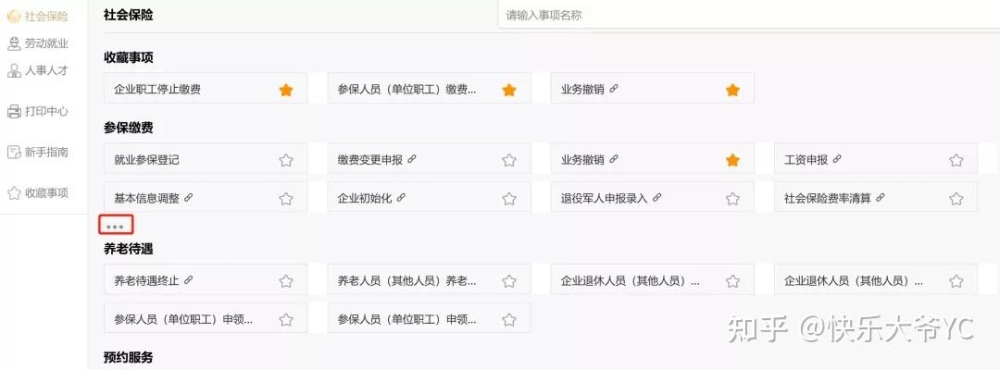The height and width of the screenshot is (370, 1000).
Task: Favorite the 养老待遇终止 item star
Action: 286,281
